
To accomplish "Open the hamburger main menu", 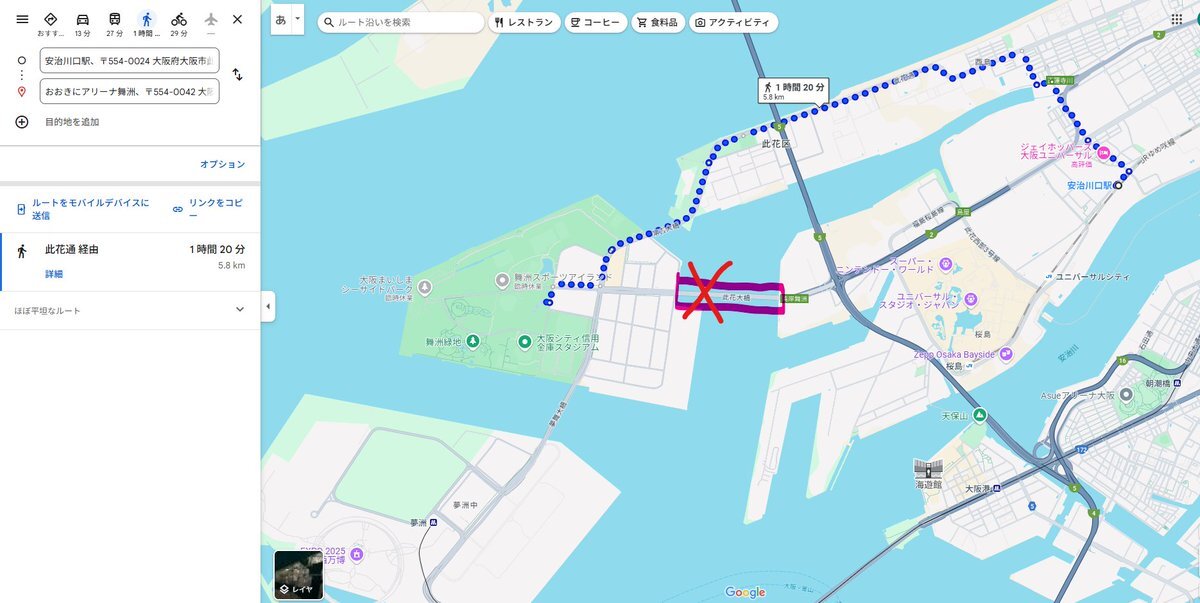I will 22,19.
